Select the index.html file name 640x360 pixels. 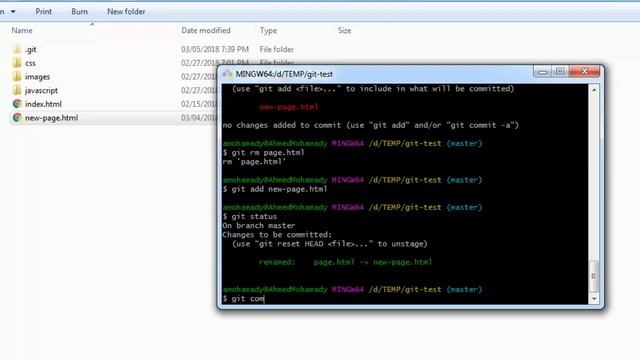(43, 104)
